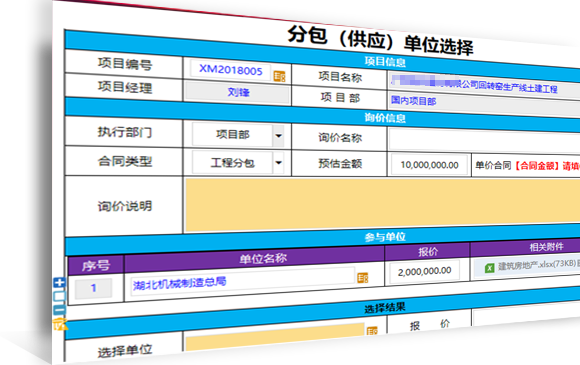Viewport: 580px width, 365px height.
Task: Expand the 执行部门 dropdown arrow
Action: tap(279, 136)
